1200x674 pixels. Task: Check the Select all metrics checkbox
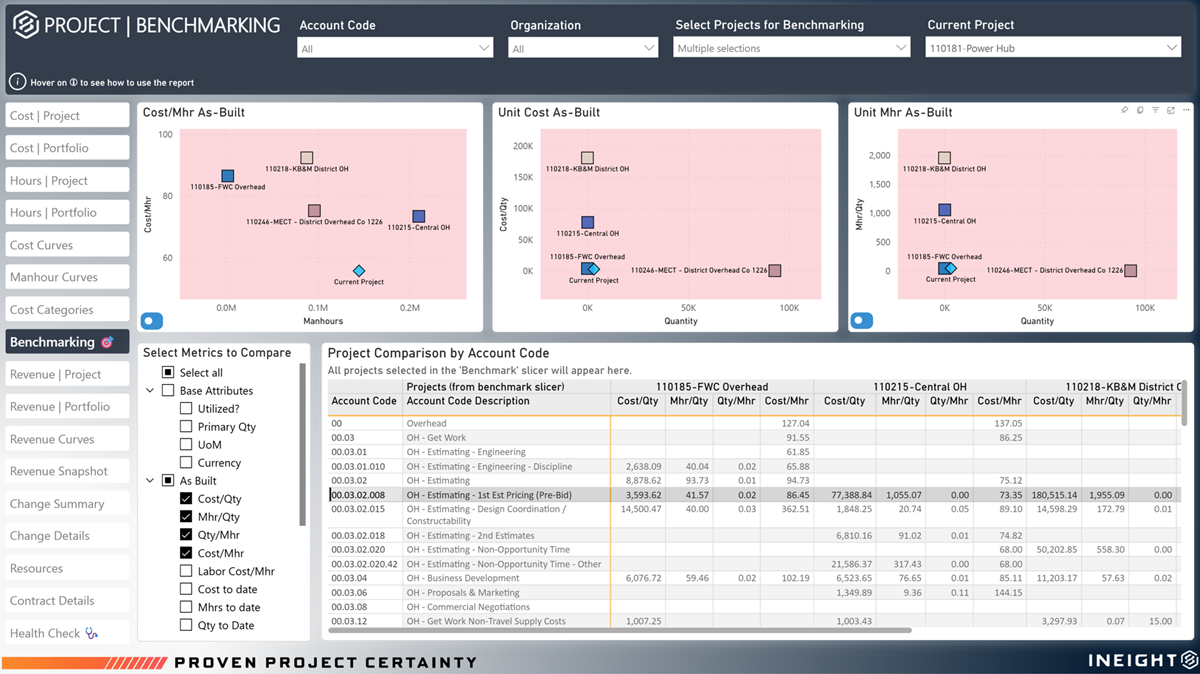168,372
